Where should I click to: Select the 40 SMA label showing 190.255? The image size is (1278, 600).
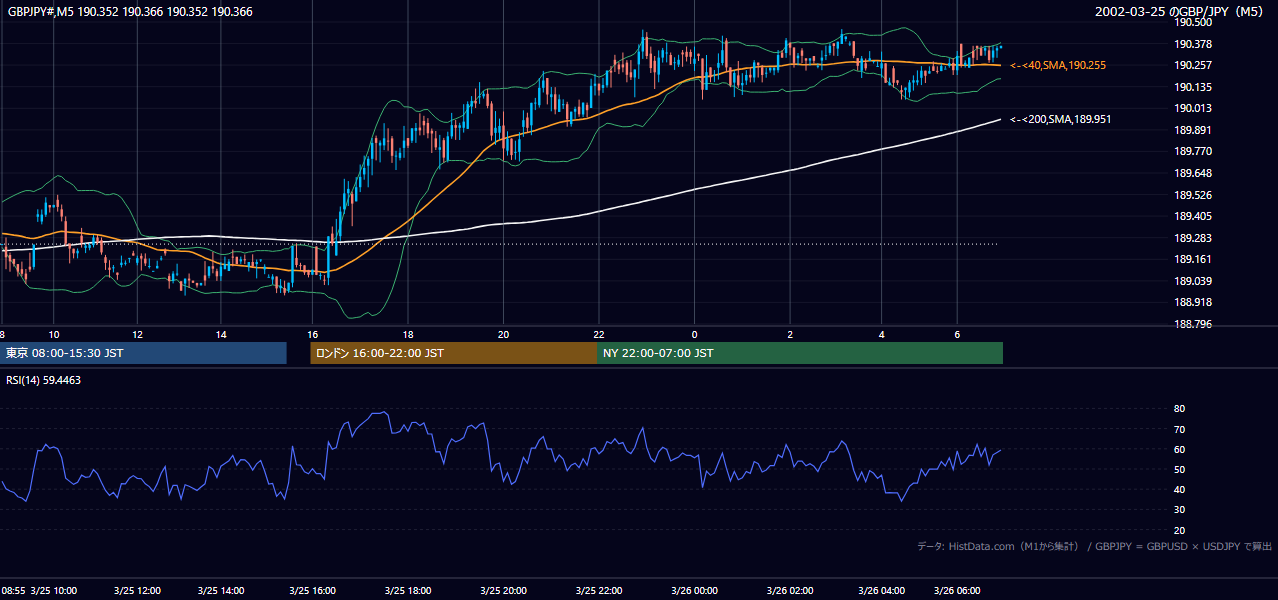coord(1058,65)
